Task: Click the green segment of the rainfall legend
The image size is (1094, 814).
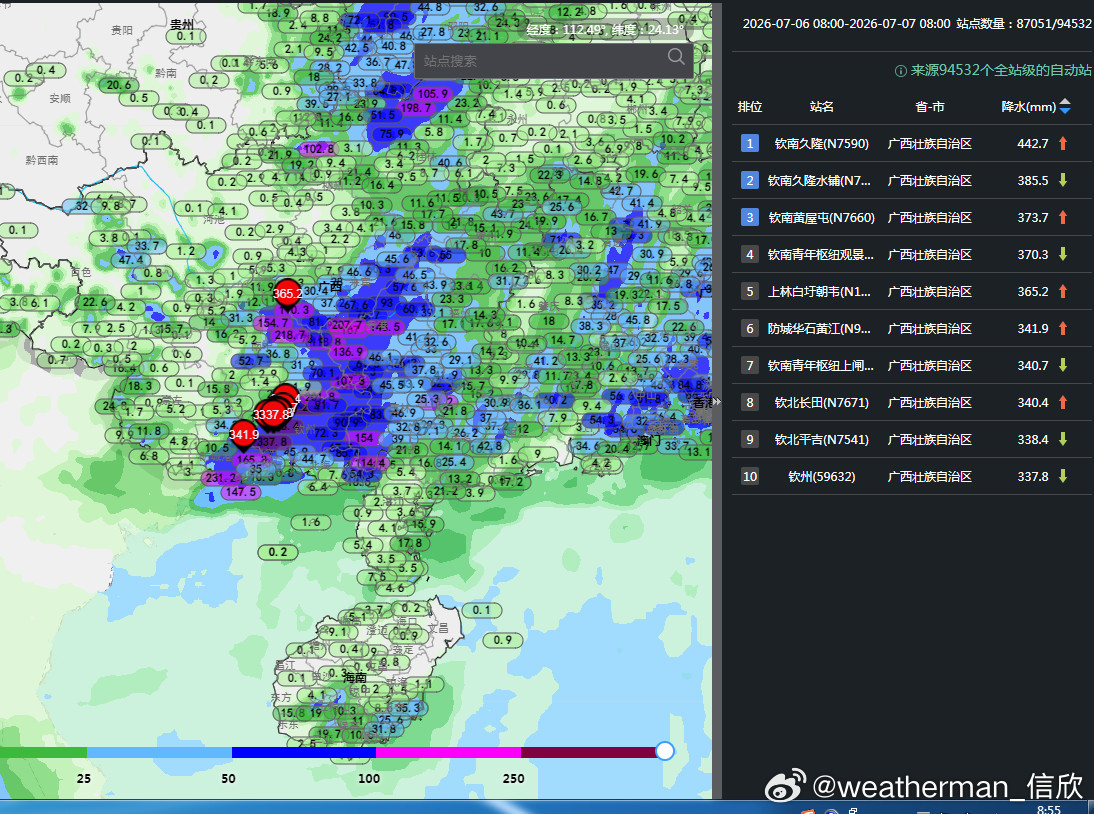Action: (x=43, y=752)
